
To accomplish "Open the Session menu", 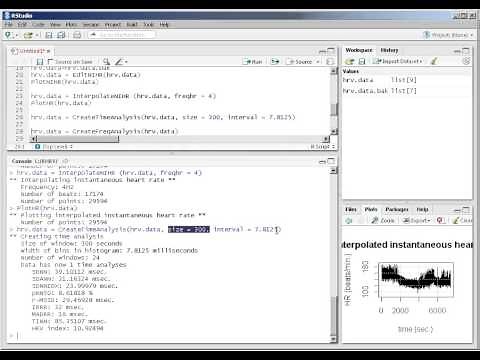I will pyautogui.click(x=91, y=25).
